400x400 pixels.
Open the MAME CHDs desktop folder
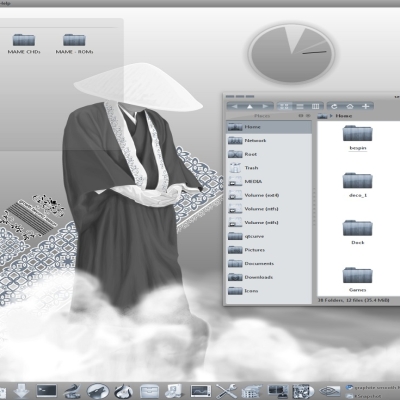coord(24,44)
